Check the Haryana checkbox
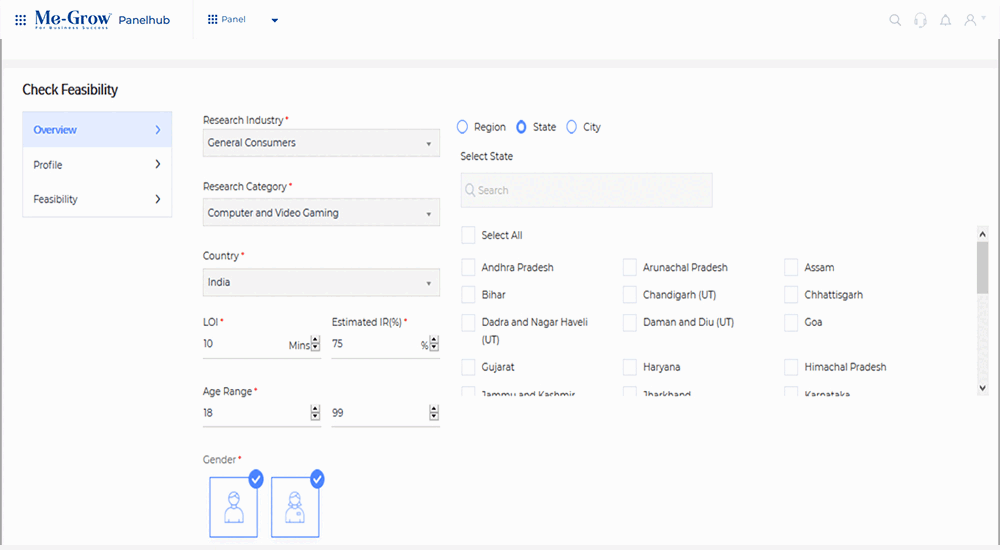Screen dimensions: 1000x550 [629, 367]
